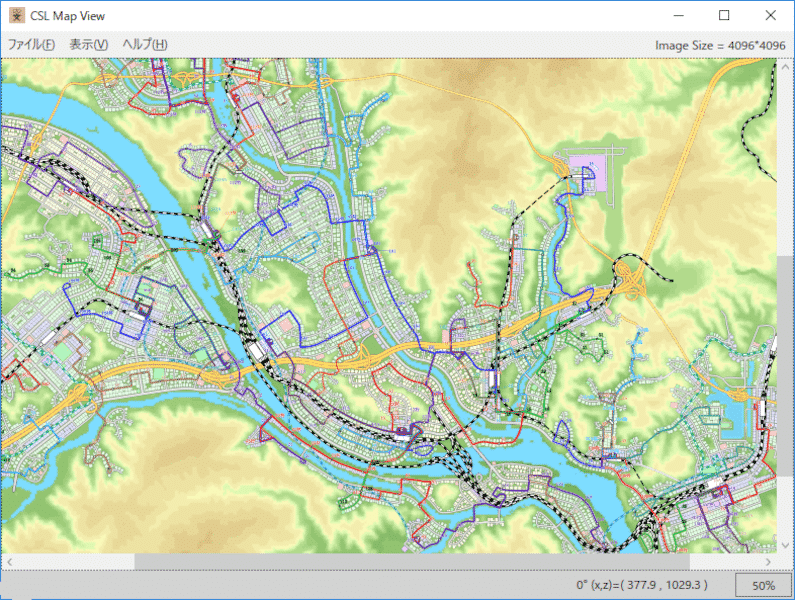The width and height of the screenshot is (795, 600).
Task: Click the vertical scrollbar thumb
Action: [x=786, y=400]
